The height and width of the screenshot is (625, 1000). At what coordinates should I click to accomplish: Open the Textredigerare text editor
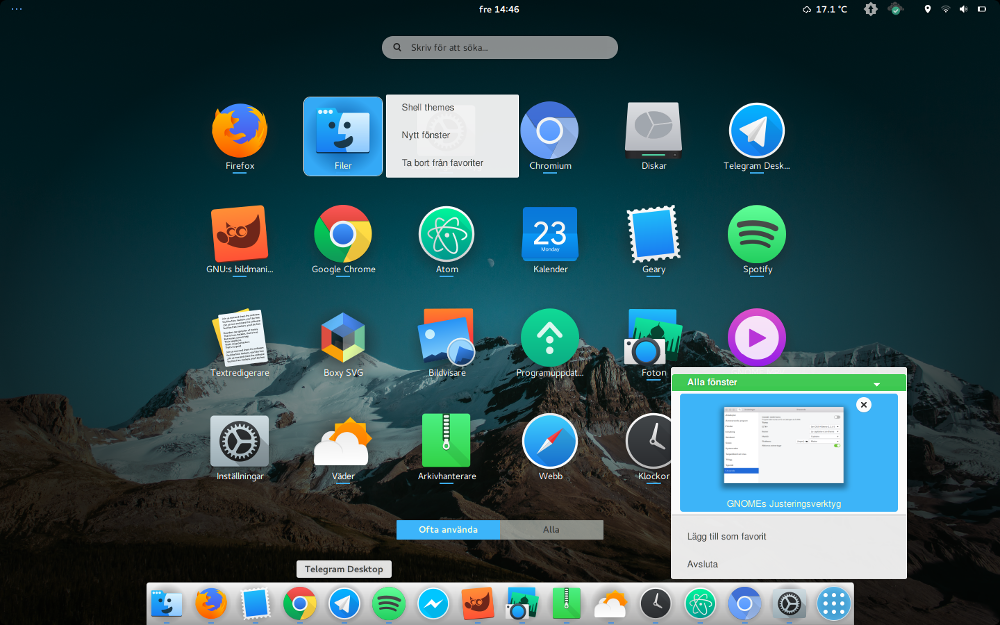click(x=240, y=344)
